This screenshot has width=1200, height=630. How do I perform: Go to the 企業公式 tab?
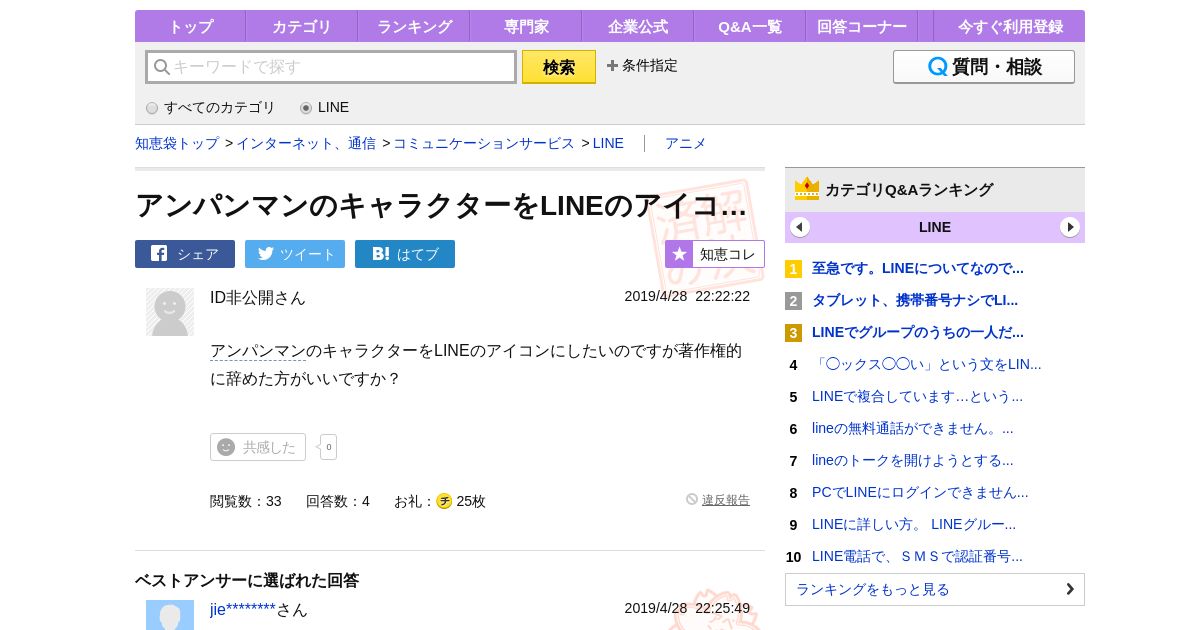pyautogui.click(x=638, y=27)
